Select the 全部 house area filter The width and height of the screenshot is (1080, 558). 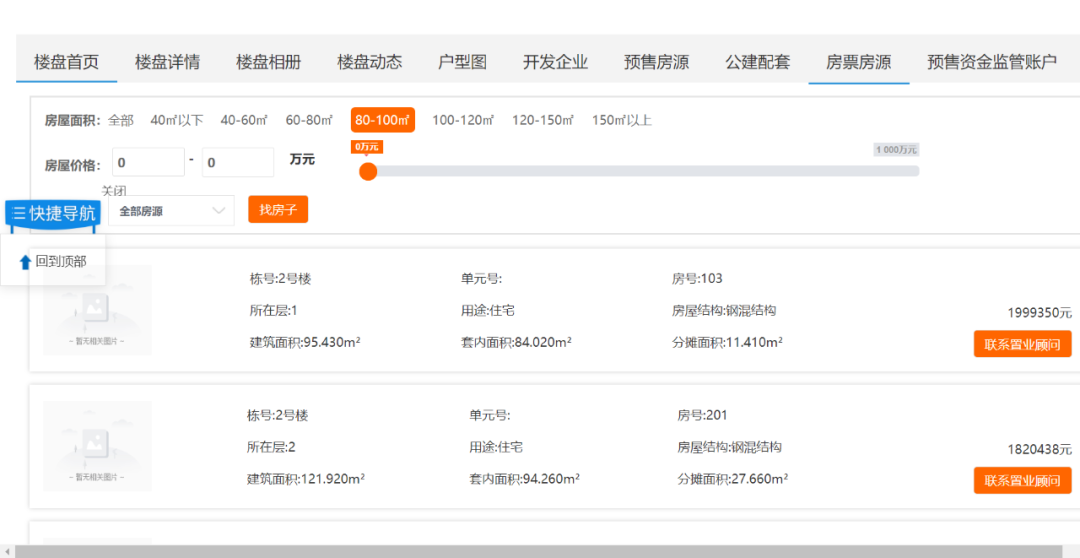coord(121,120)
